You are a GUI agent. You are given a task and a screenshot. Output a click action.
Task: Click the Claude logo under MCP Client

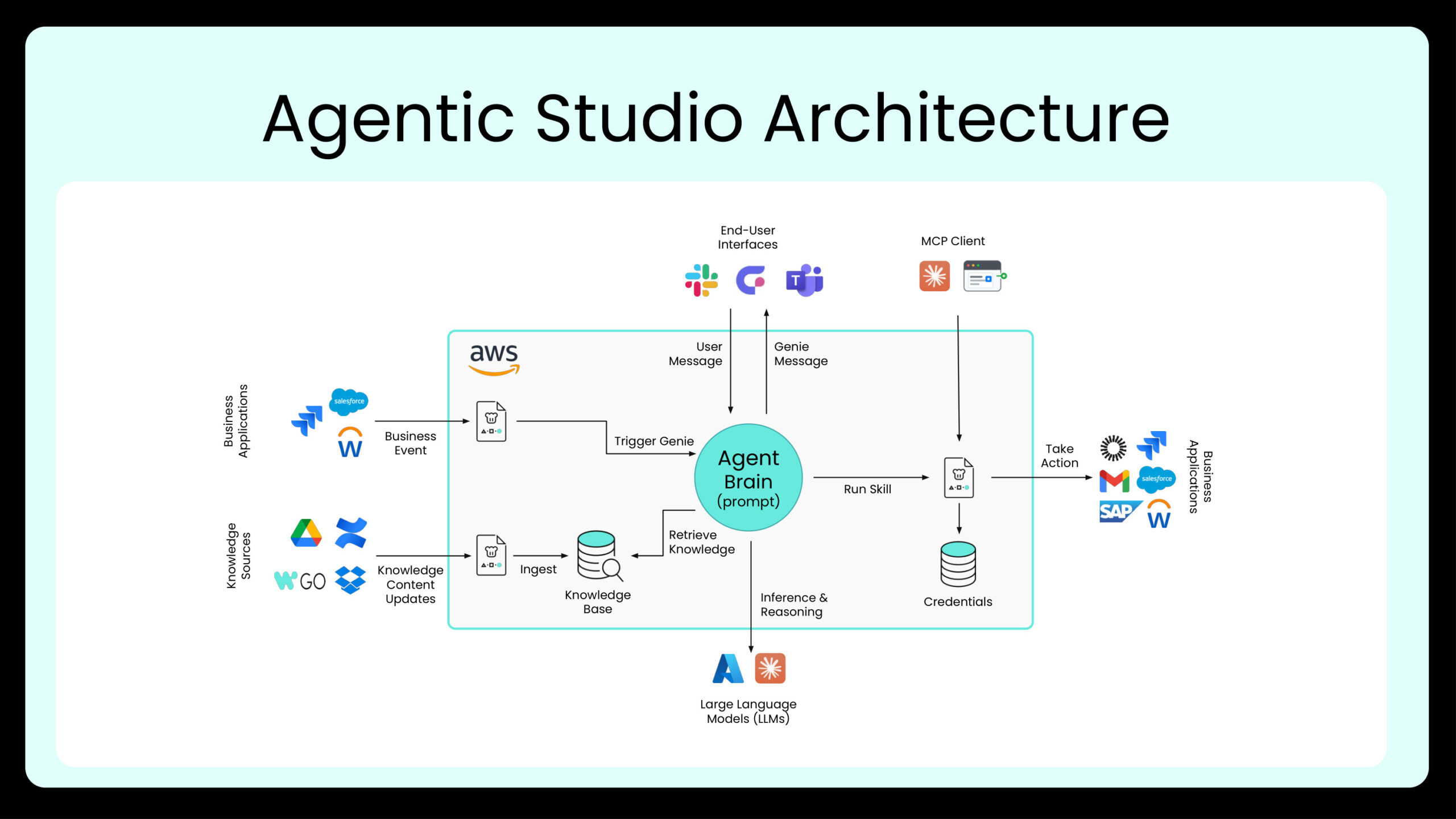(934, 276)
